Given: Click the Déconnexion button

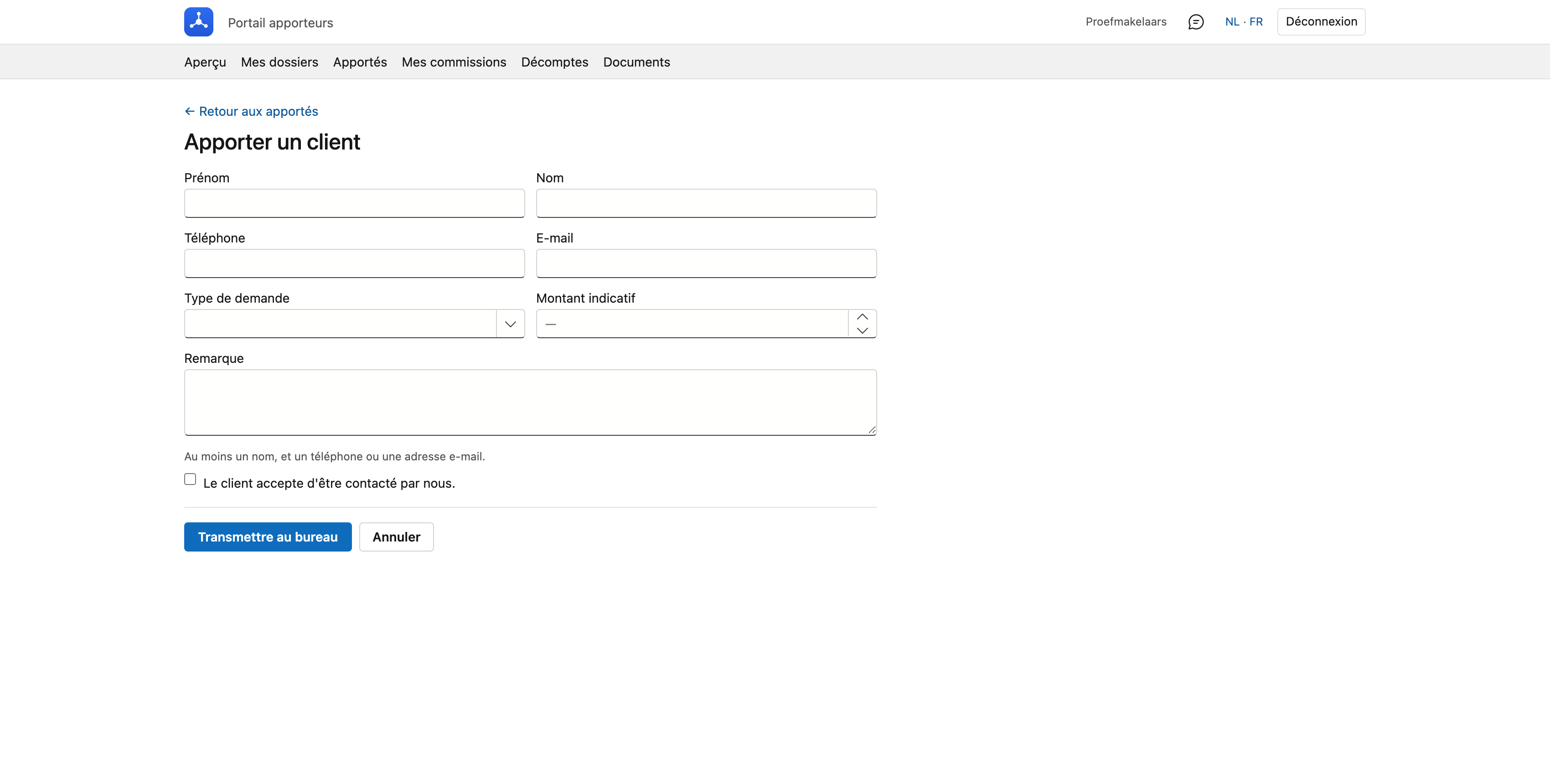Looking at the screenshot, I should (x=1321, y=22).
